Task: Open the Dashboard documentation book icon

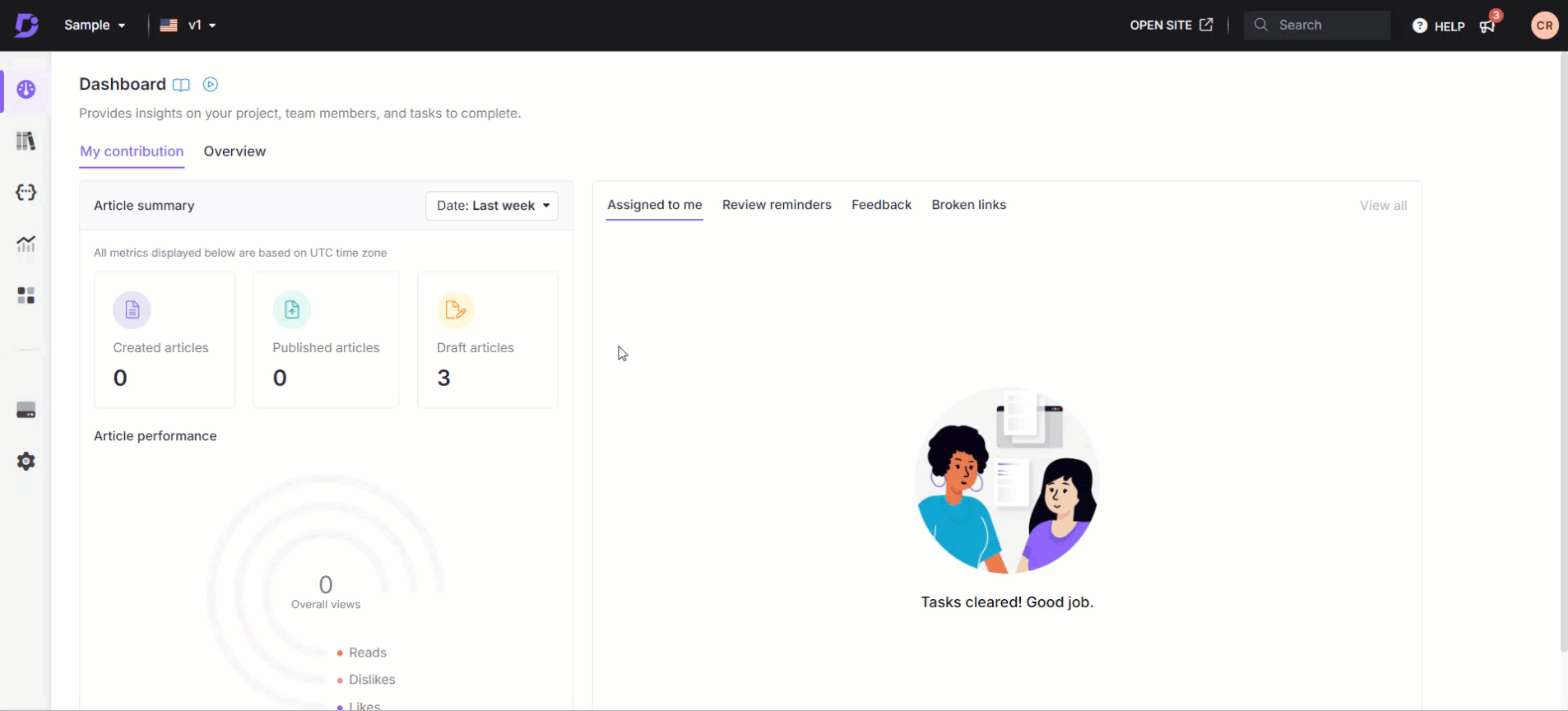Action: coord(182,85)
